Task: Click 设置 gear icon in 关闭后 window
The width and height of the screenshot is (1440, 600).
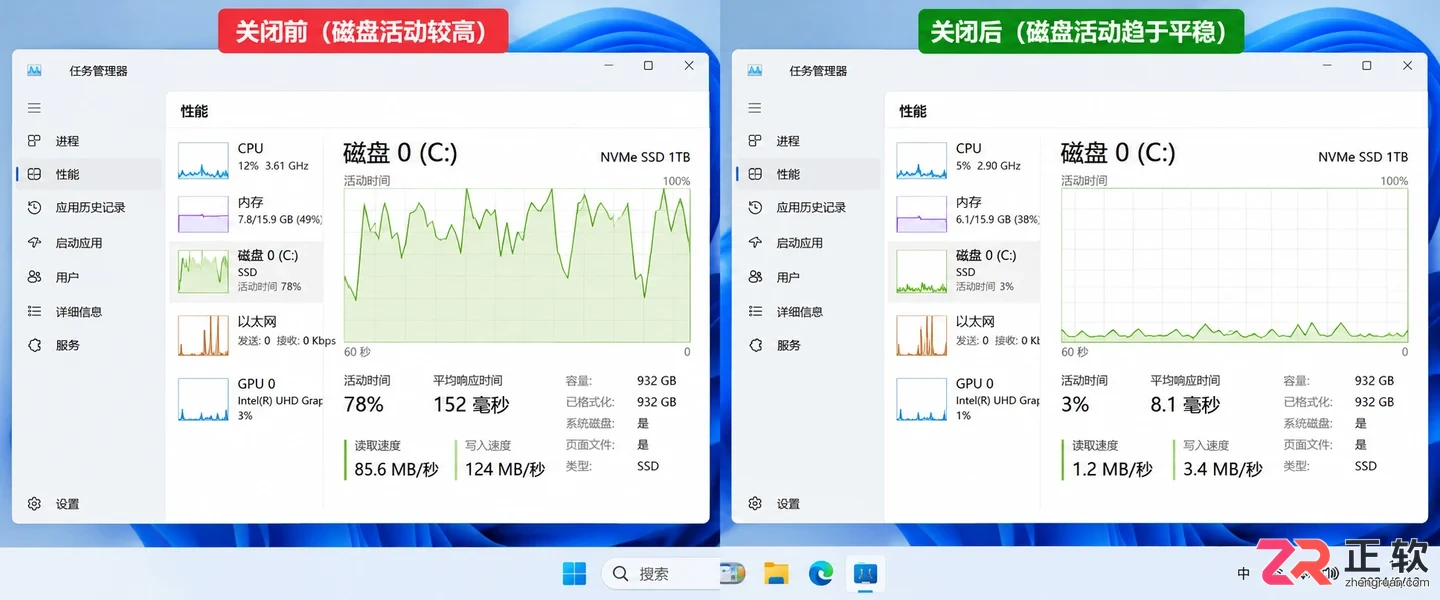Action: (x=755, y=504)
